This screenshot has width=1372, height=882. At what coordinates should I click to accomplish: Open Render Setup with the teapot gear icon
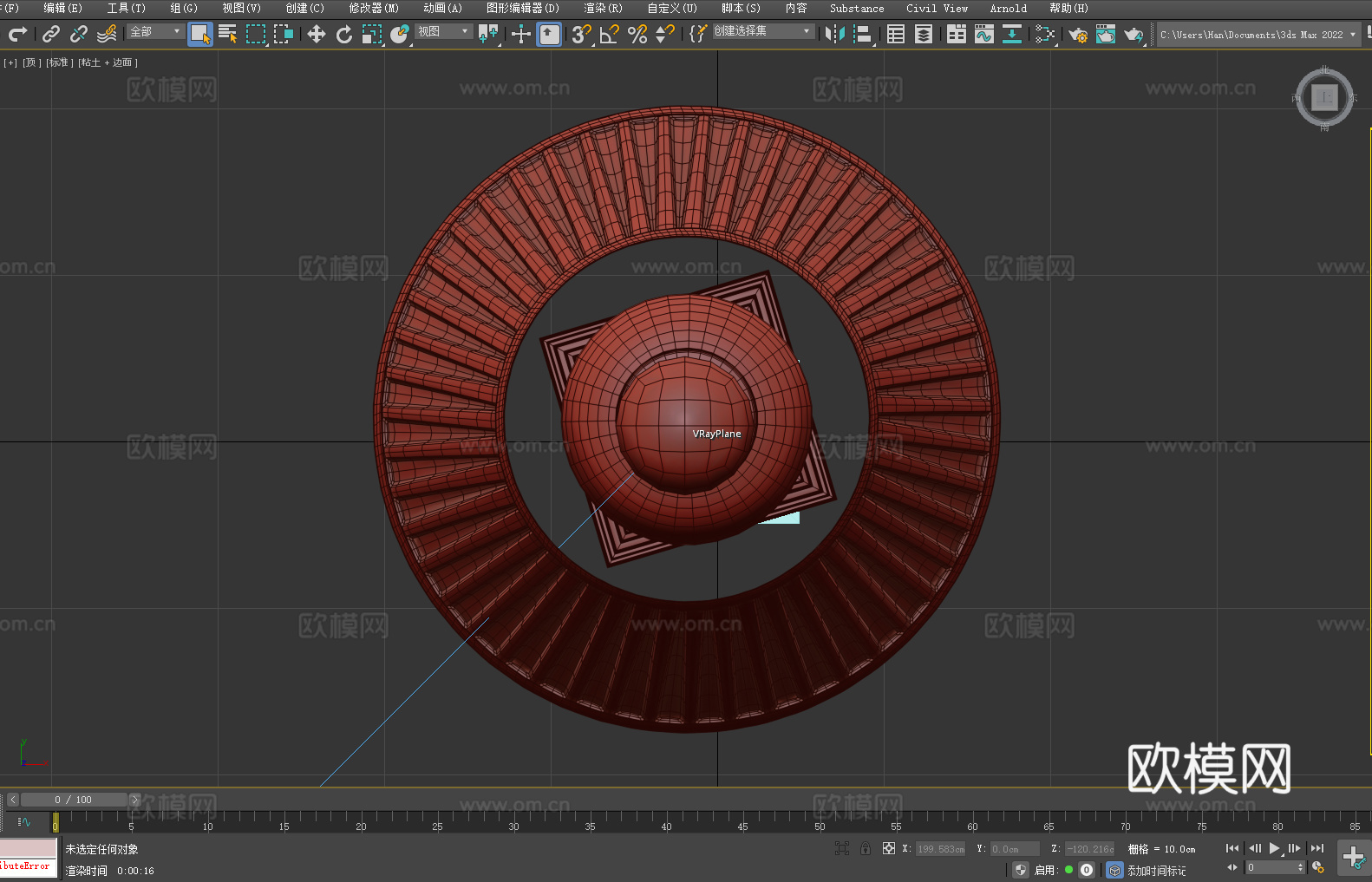[x=1077, y=34]
